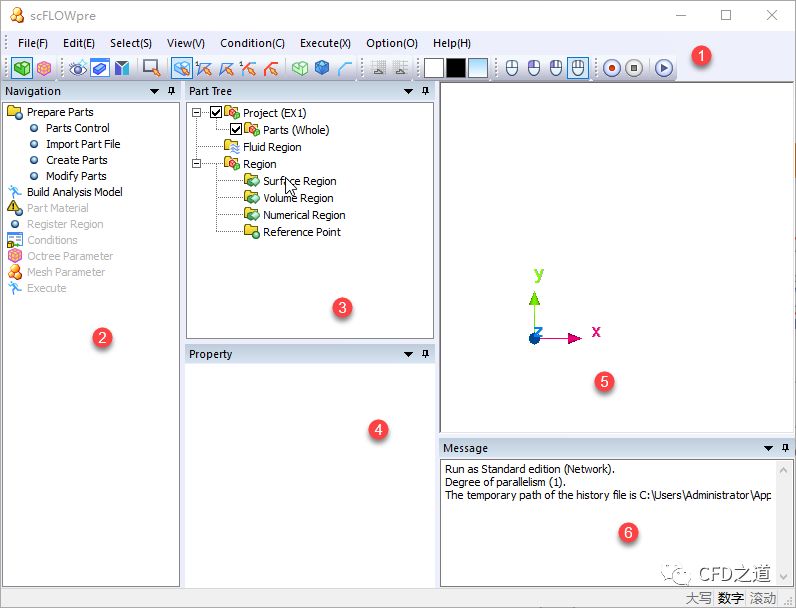Collapse the Region tree node

point(197,164)
